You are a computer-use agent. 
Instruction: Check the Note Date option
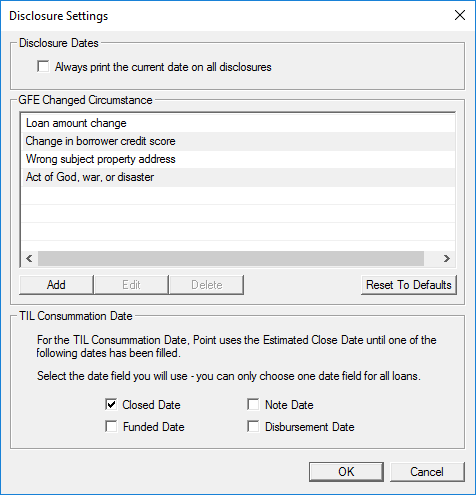253,404
